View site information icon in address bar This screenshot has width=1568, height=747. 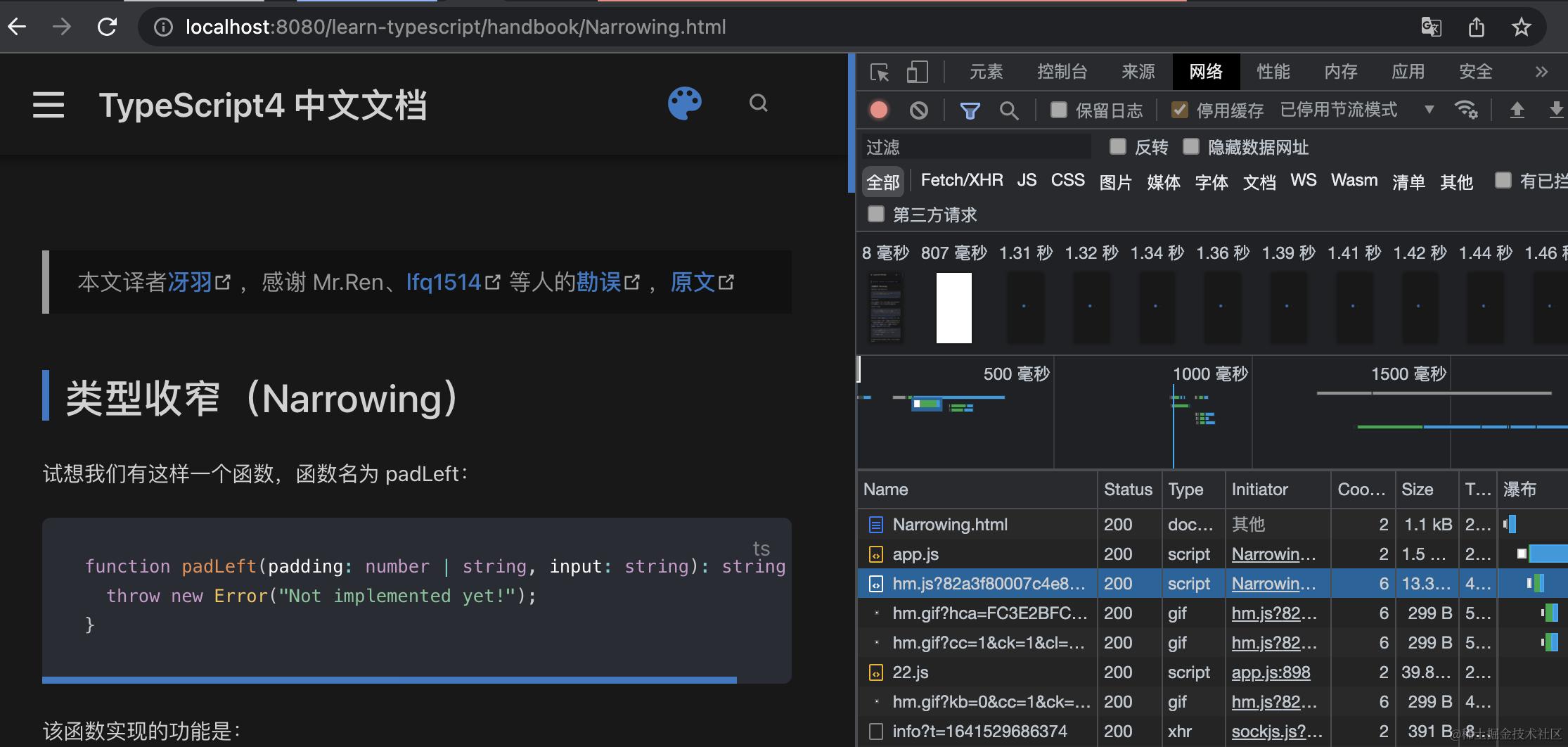(163, 27)
